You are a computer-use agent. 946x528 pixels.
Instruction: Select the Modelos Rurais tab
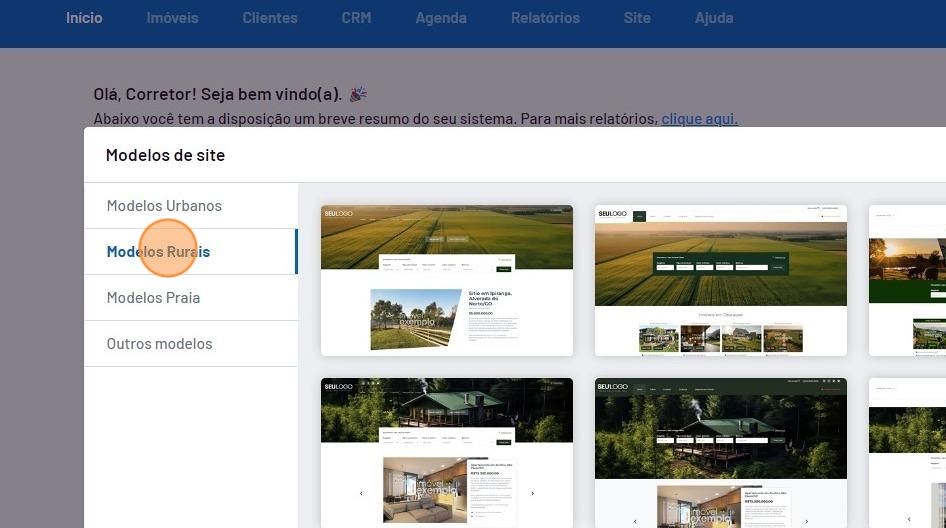pos(159,252)
